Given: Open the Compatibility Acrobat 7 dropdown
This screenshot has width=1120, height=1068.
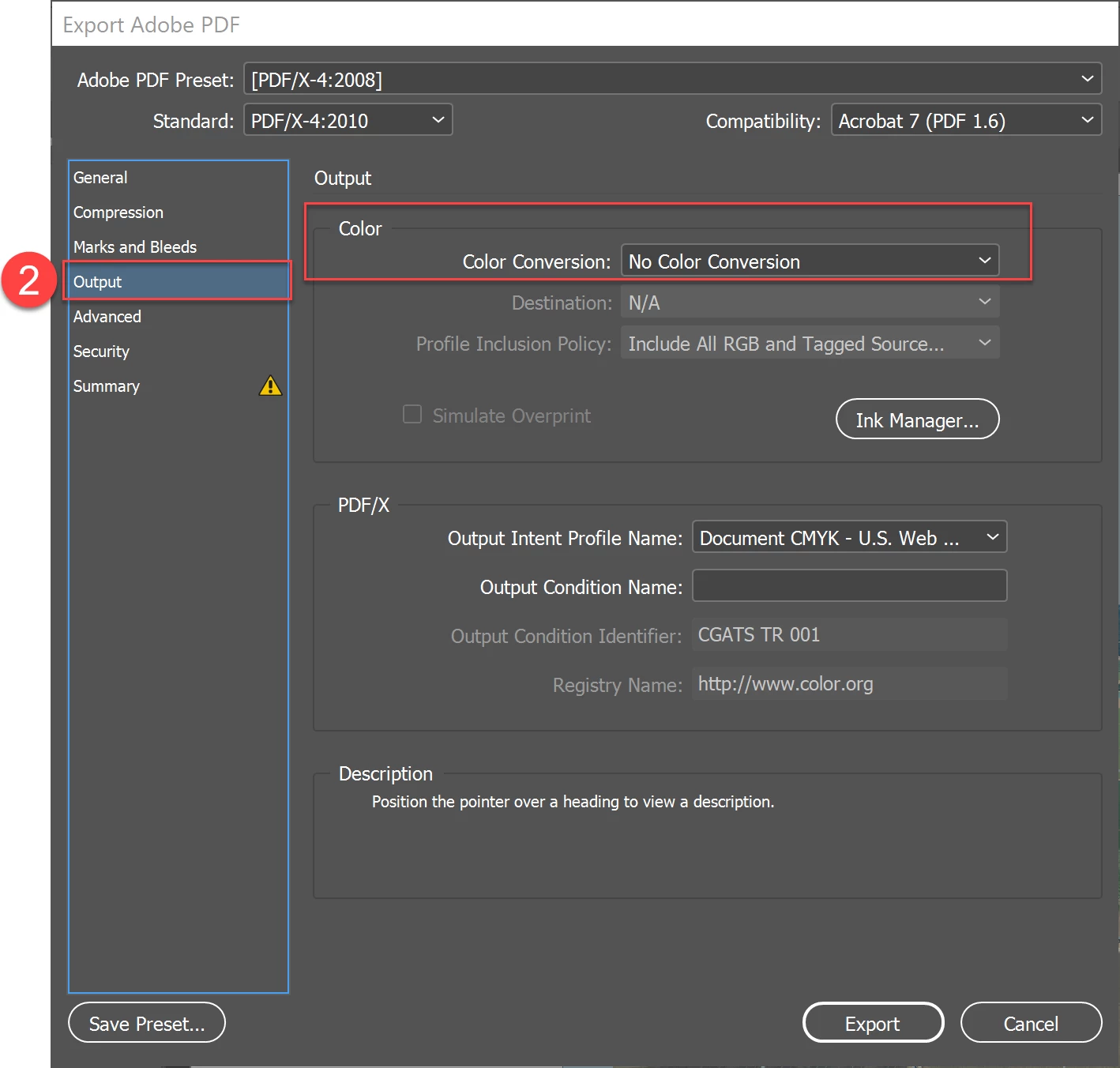Looking at the screenshot, I should pyautogui.click(x=966, y=120).
